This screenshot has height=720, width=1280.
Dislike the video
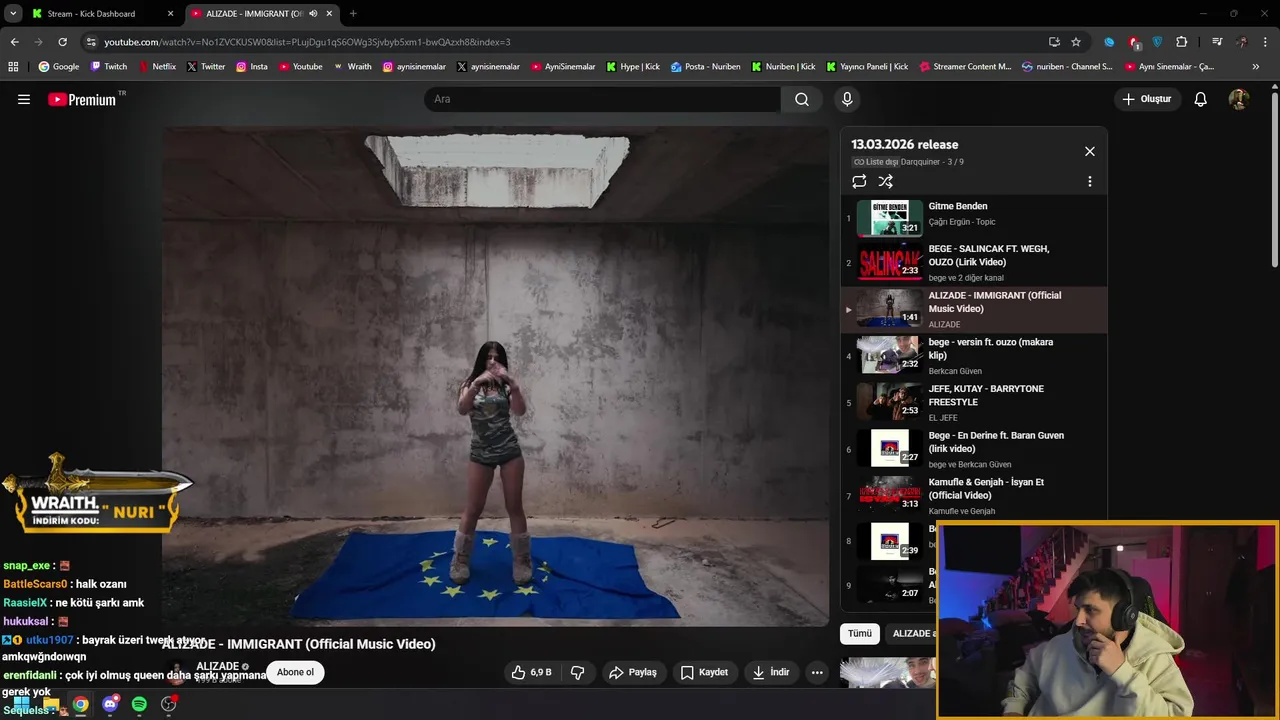pos(577,672)
